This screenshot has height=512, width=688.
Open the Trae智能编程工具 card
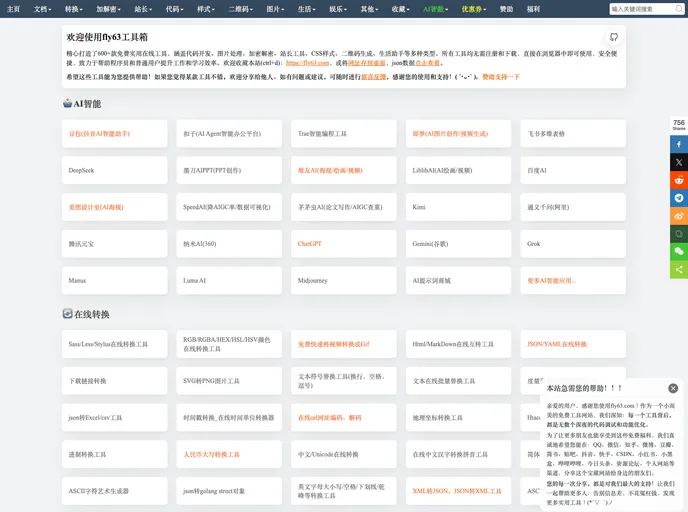[x=344, y=133]
